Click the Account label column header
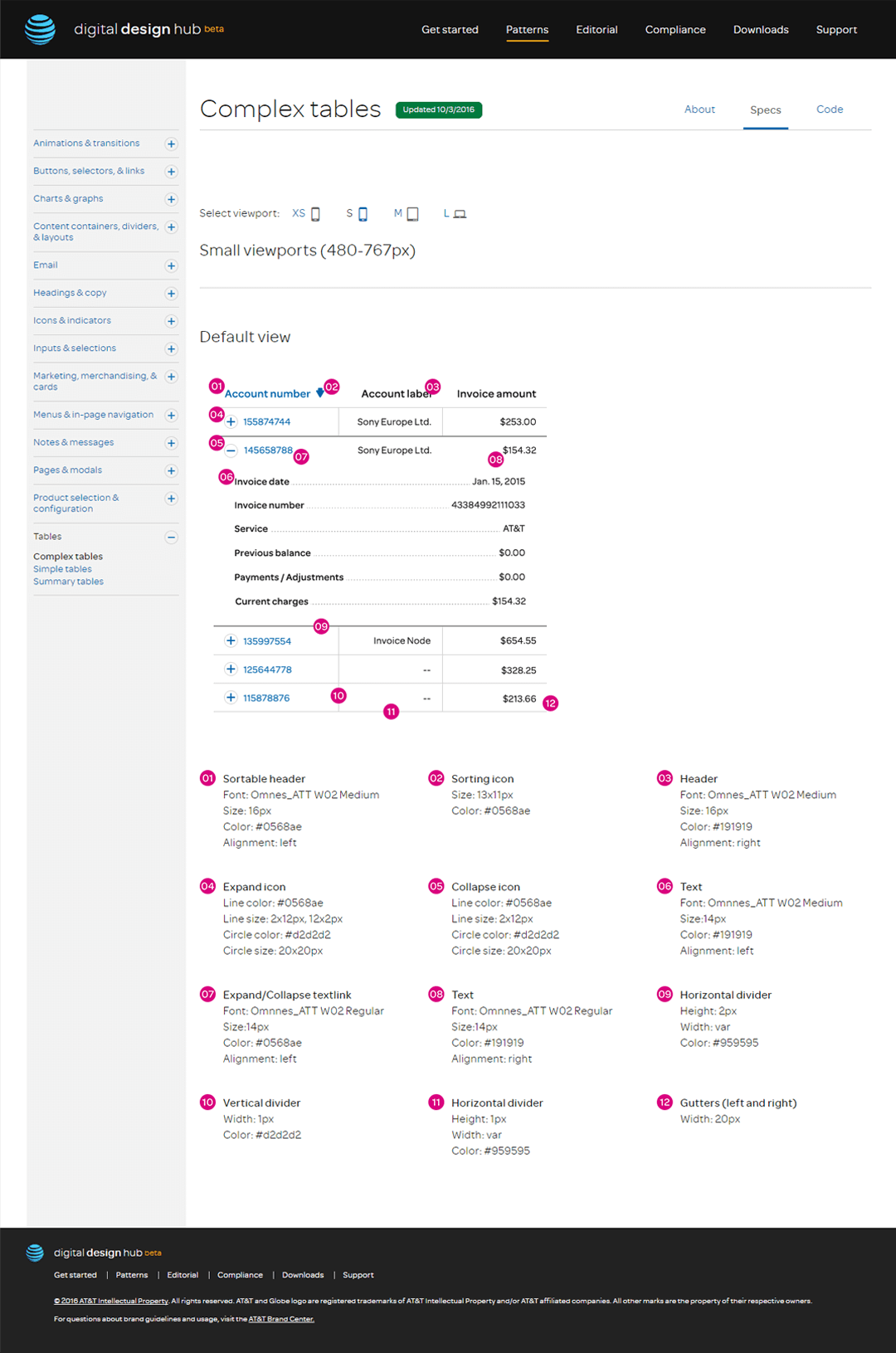Image resolution: width=896 pixels, height=1353 pixels. 397,394
